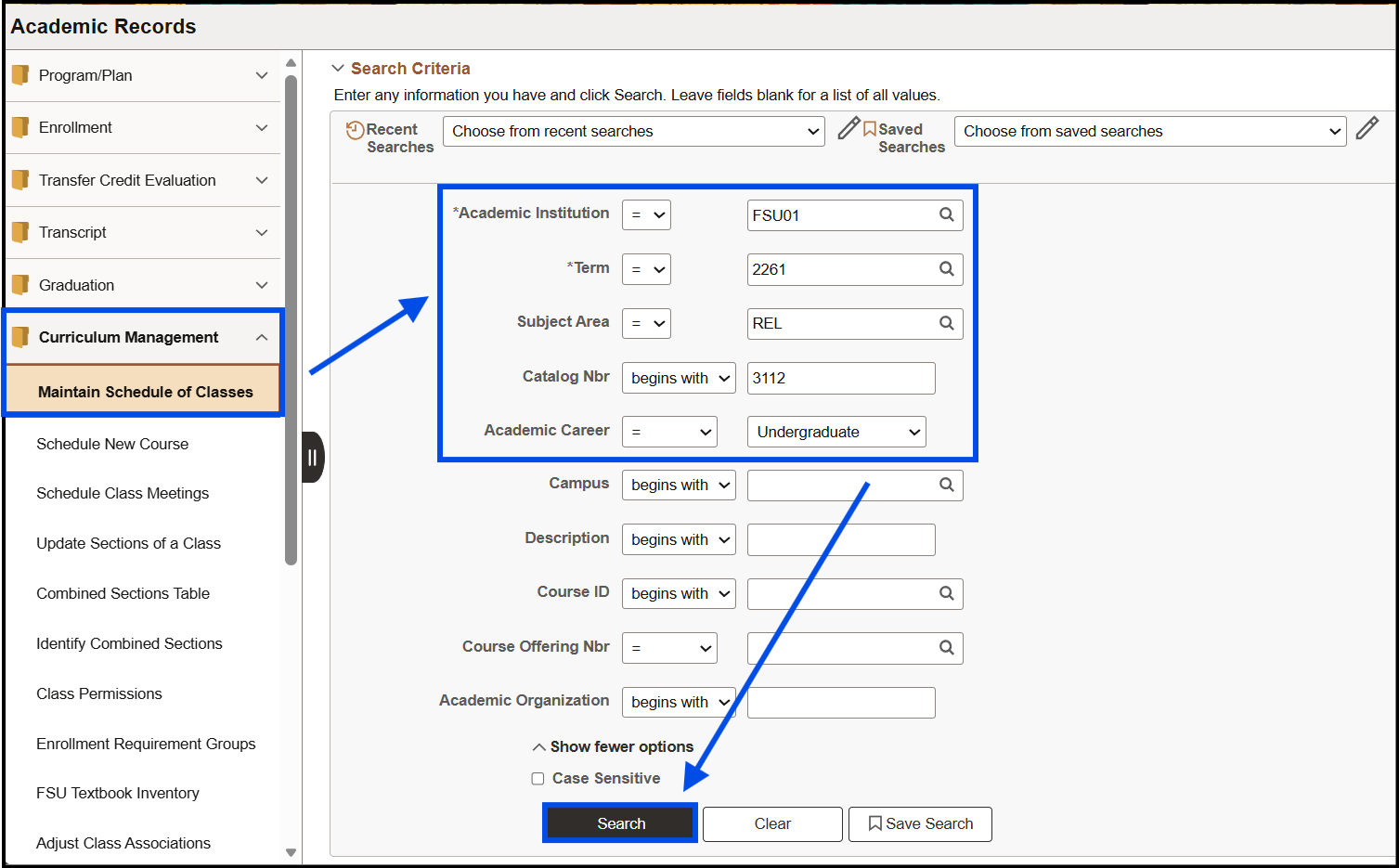Click the sidebar collapse handle
Image resolution: width=1399 pixels, height=868 pixels.
[x=312, y=457]
